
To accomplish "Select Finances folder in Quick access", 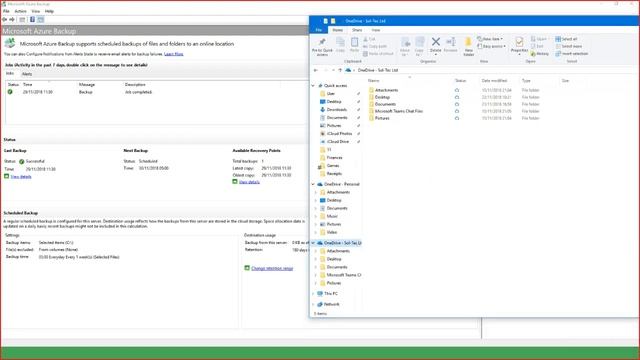I will coord(334,158).
